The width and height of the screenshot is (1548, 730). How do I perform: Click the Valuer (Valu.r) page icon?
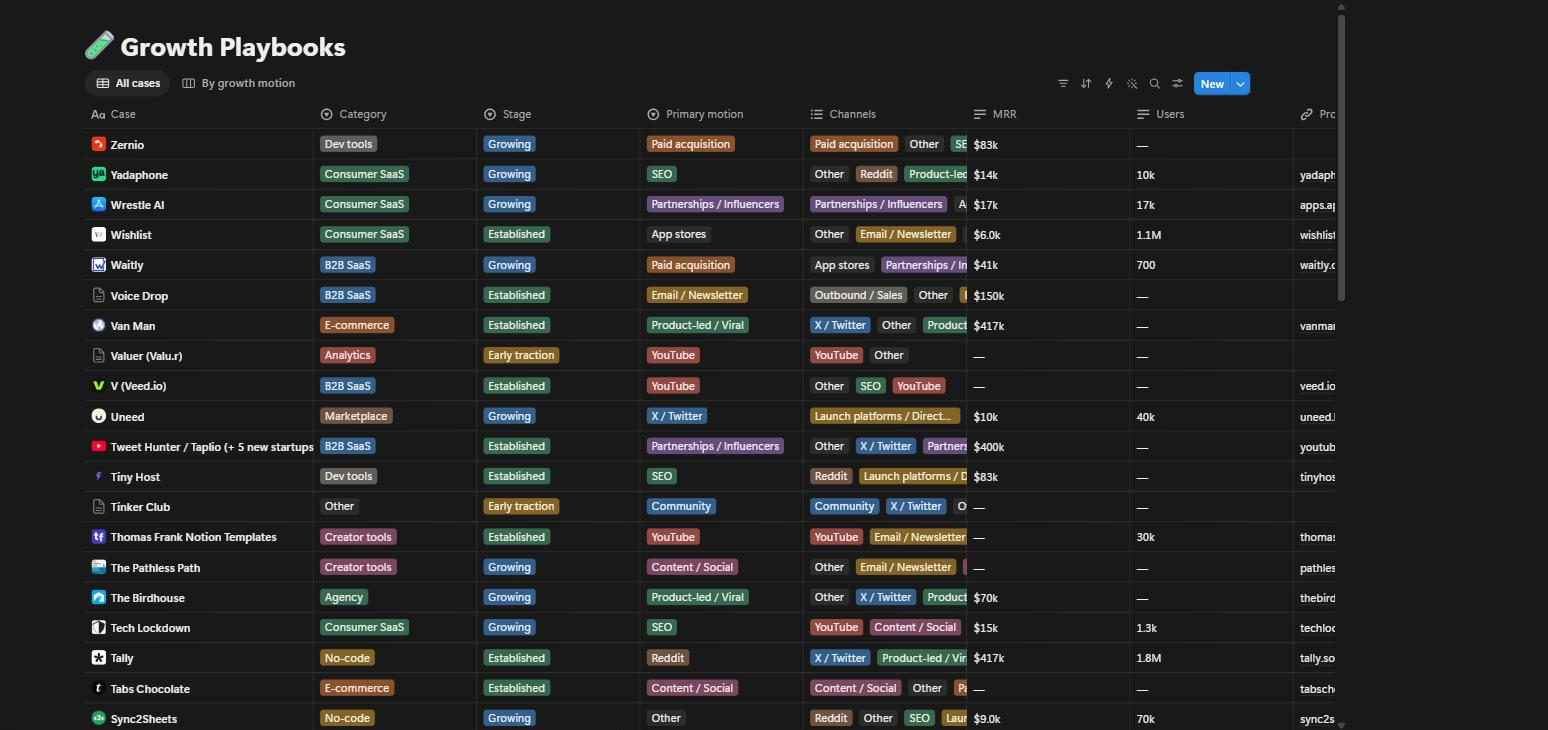98,355
